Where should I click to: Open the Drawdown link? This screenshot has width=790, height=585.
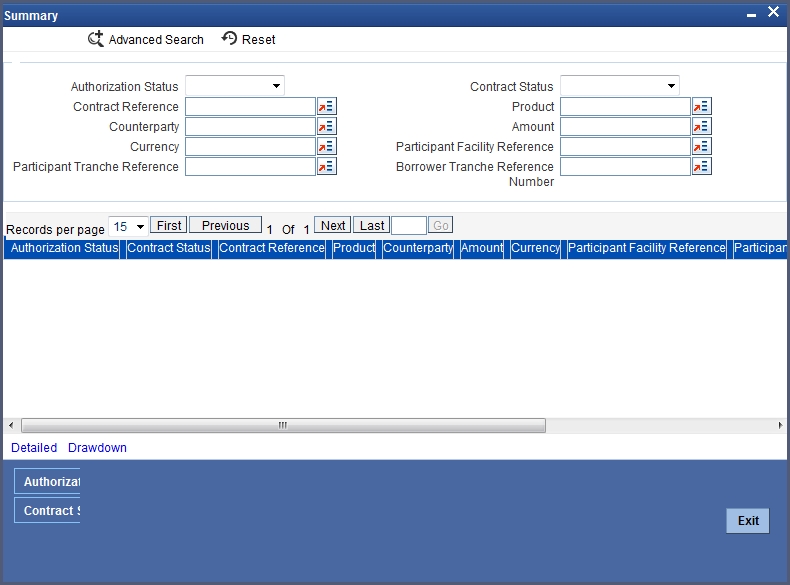tap(97, 447)
